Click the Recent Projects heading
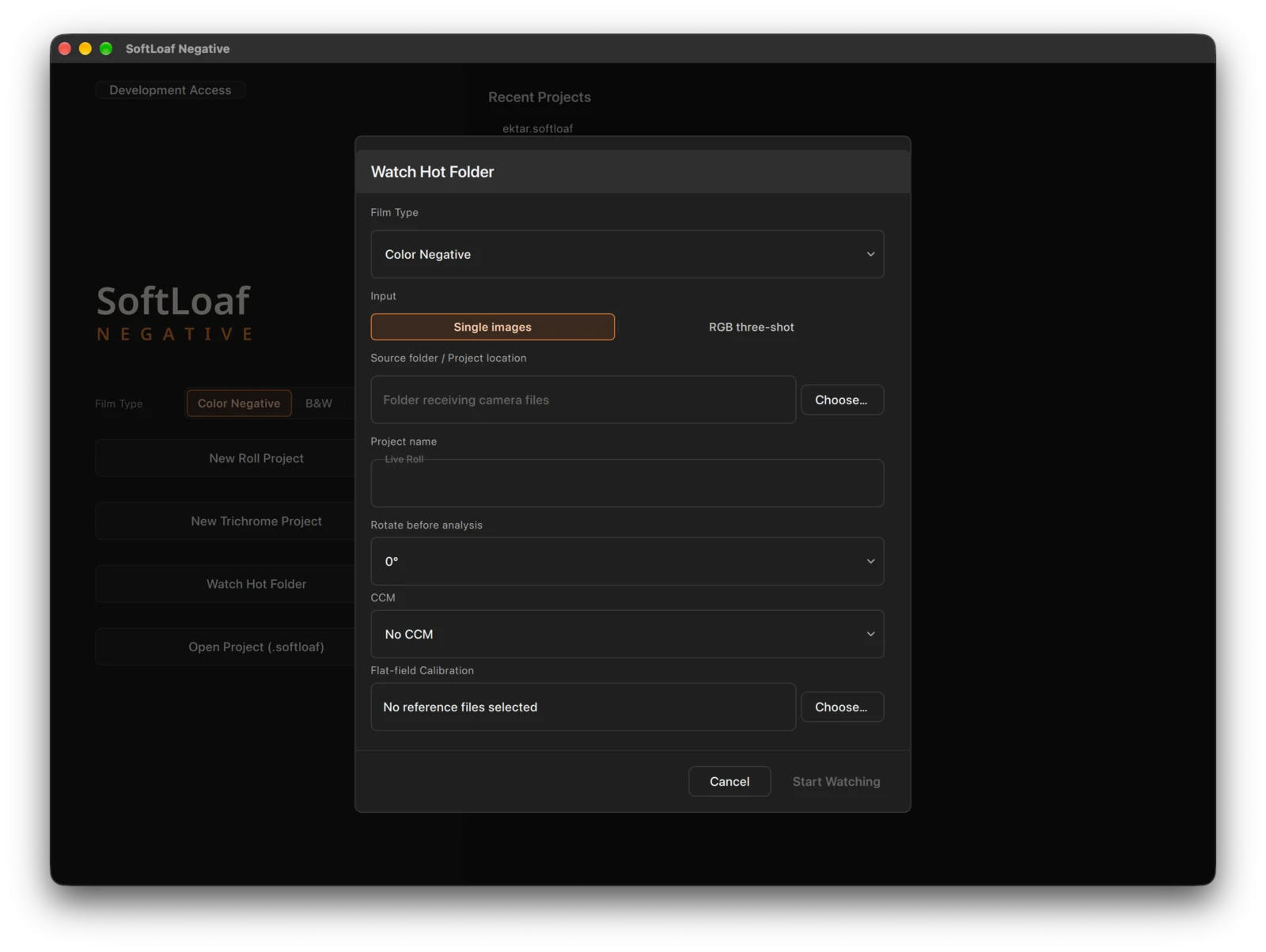This screenshot has width=1266, height=952. pos(540,97)
